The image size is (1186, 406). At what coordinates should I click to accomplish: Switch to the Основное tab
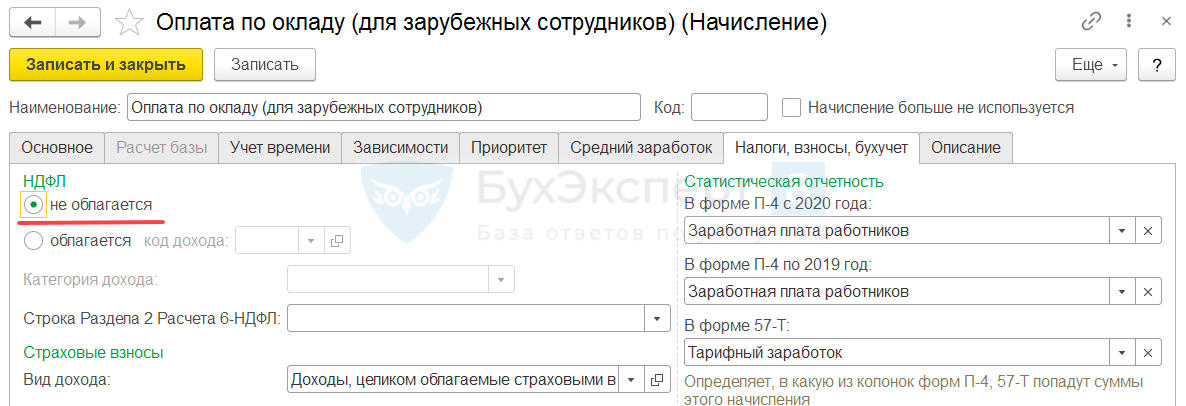pos(57,147)
